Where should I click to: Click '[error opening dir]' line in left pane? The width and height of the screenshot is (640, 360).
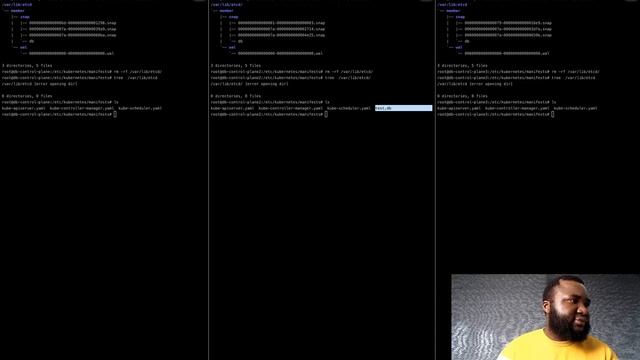coord(39,84)
